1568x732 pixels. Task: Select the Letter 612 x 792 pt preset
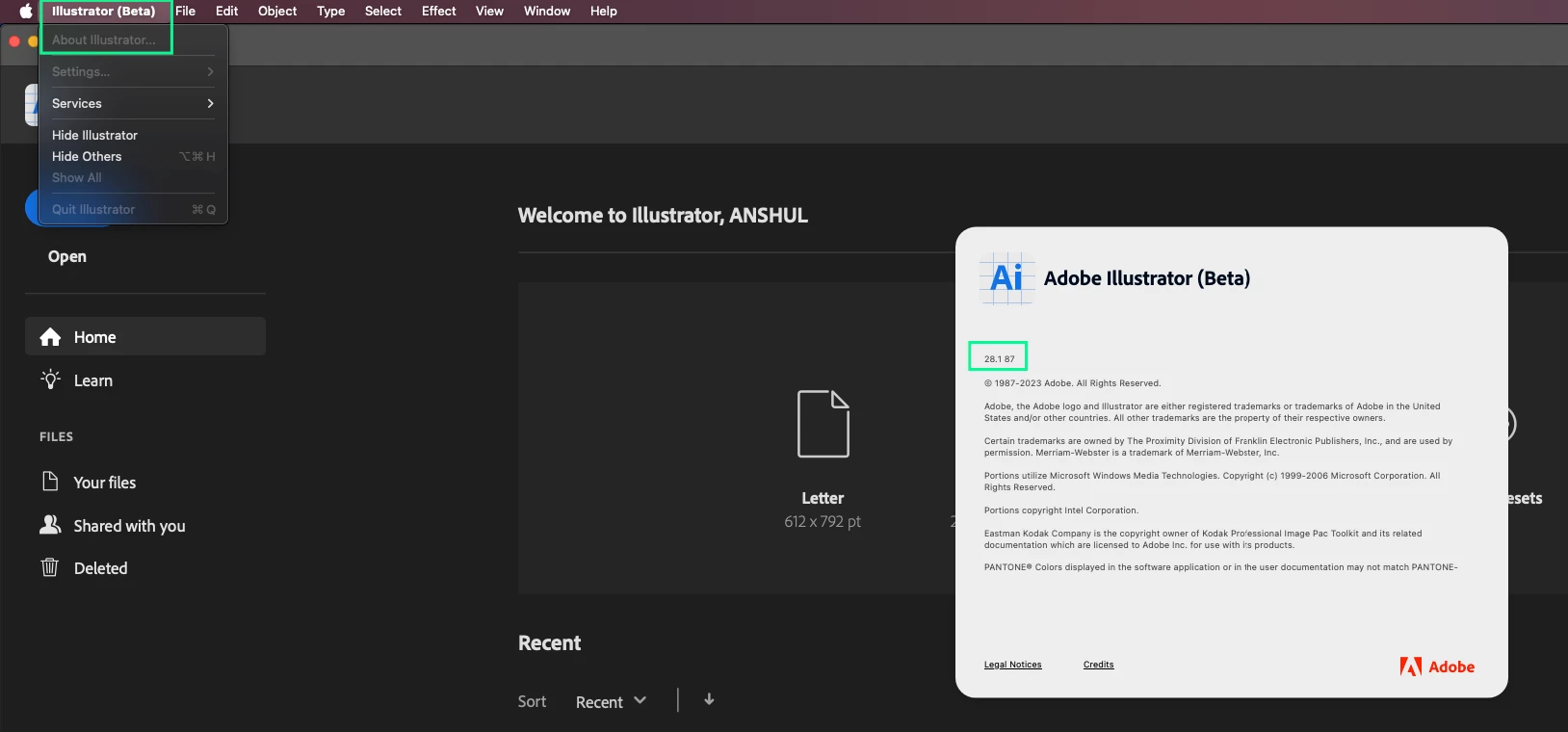click(x=823, y=457)
